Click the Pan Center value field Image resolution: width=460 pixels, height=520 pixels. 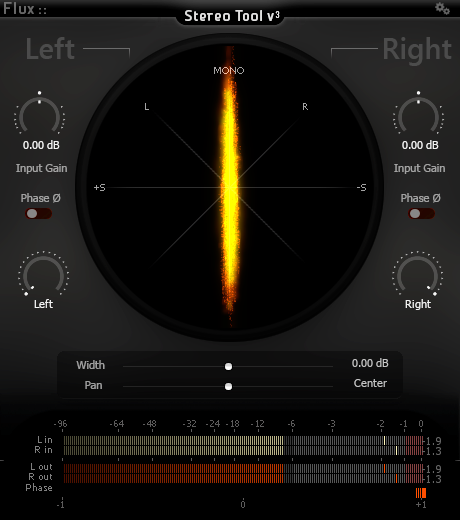370,383
